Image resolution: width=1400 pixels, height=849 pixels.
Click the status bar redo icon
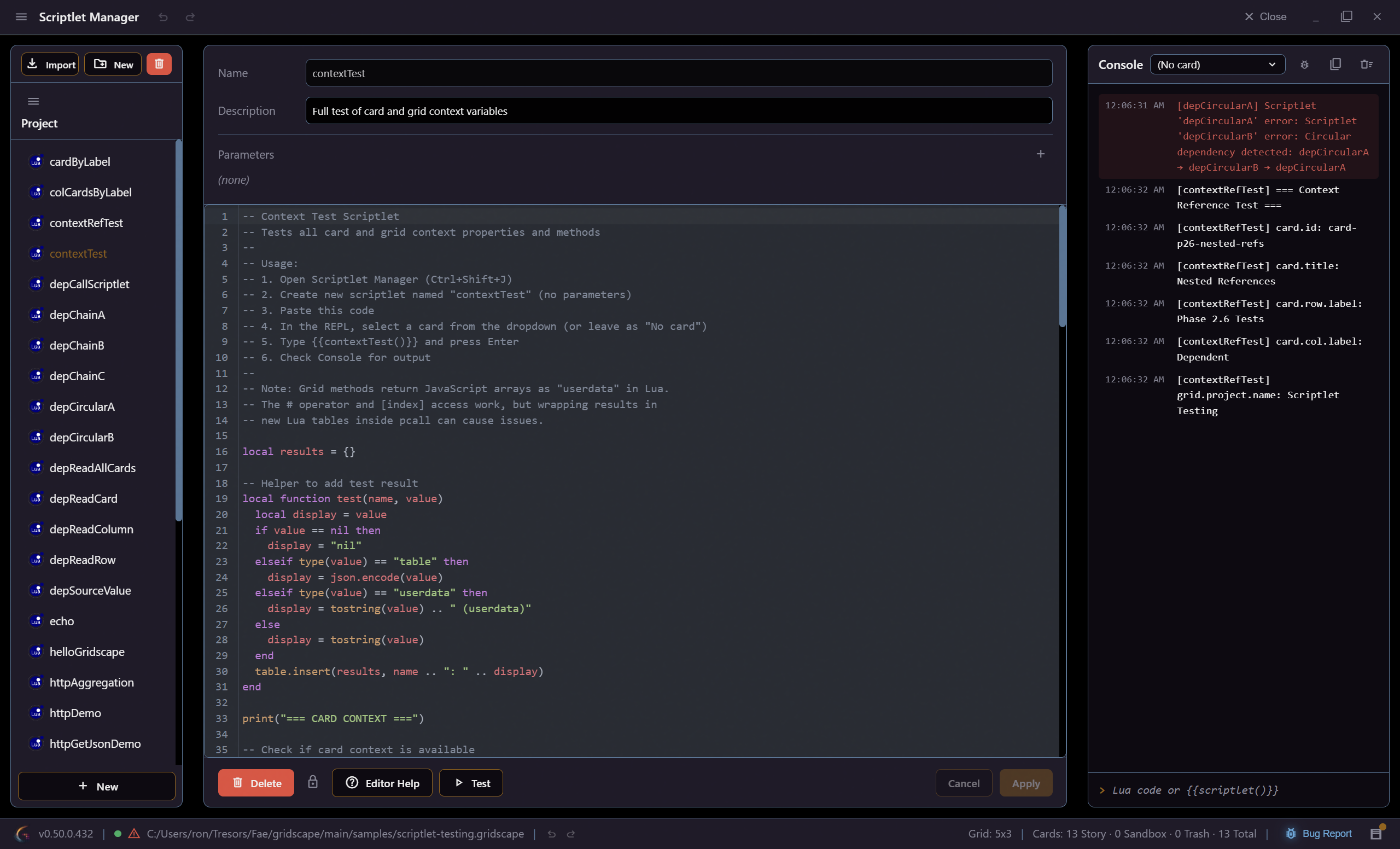coord(571,834)
